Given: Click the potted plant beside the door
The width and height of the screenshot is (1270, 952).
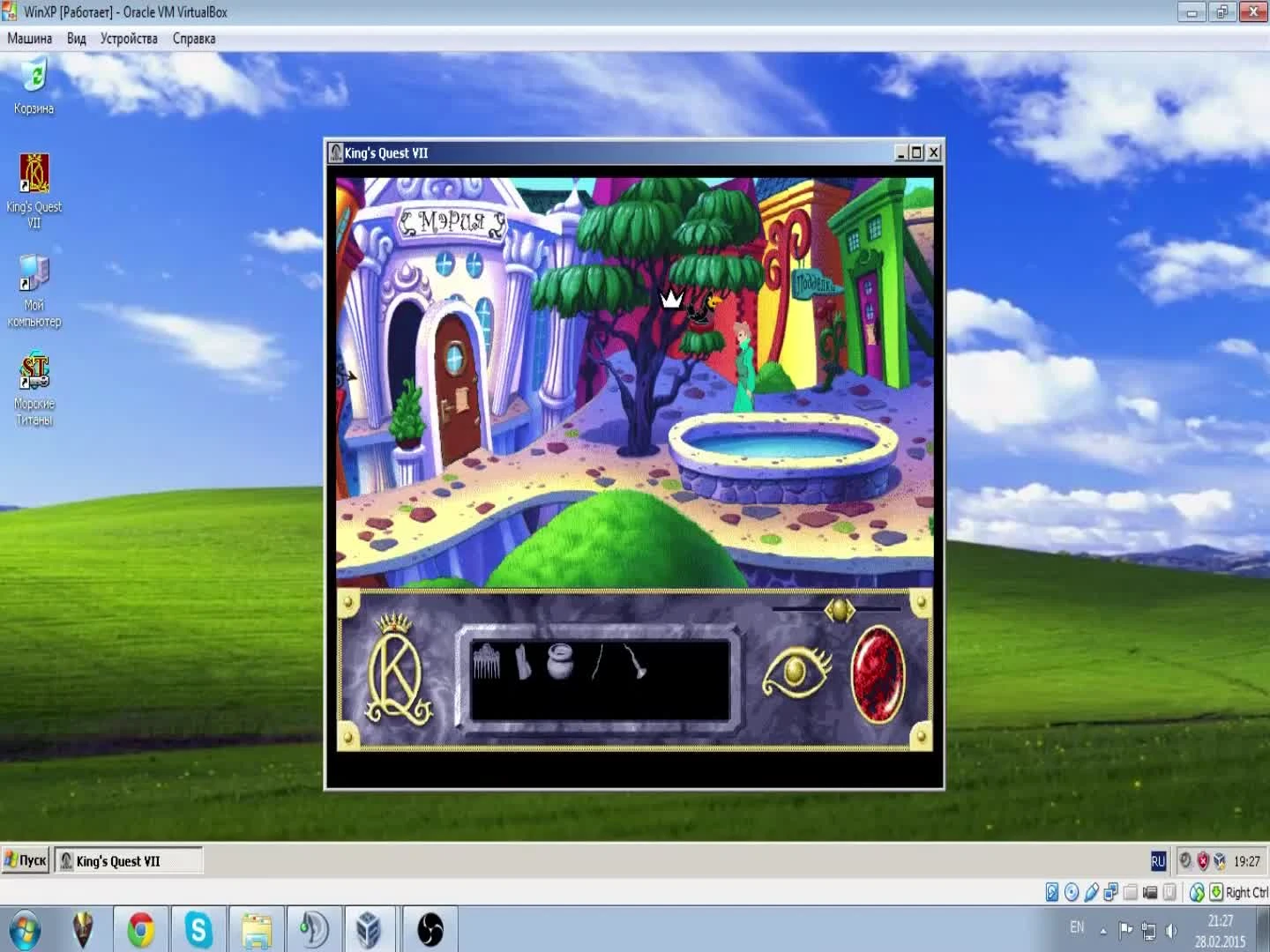Looking at the screenshot, I should pyautogui.click(x=407, y=415).
